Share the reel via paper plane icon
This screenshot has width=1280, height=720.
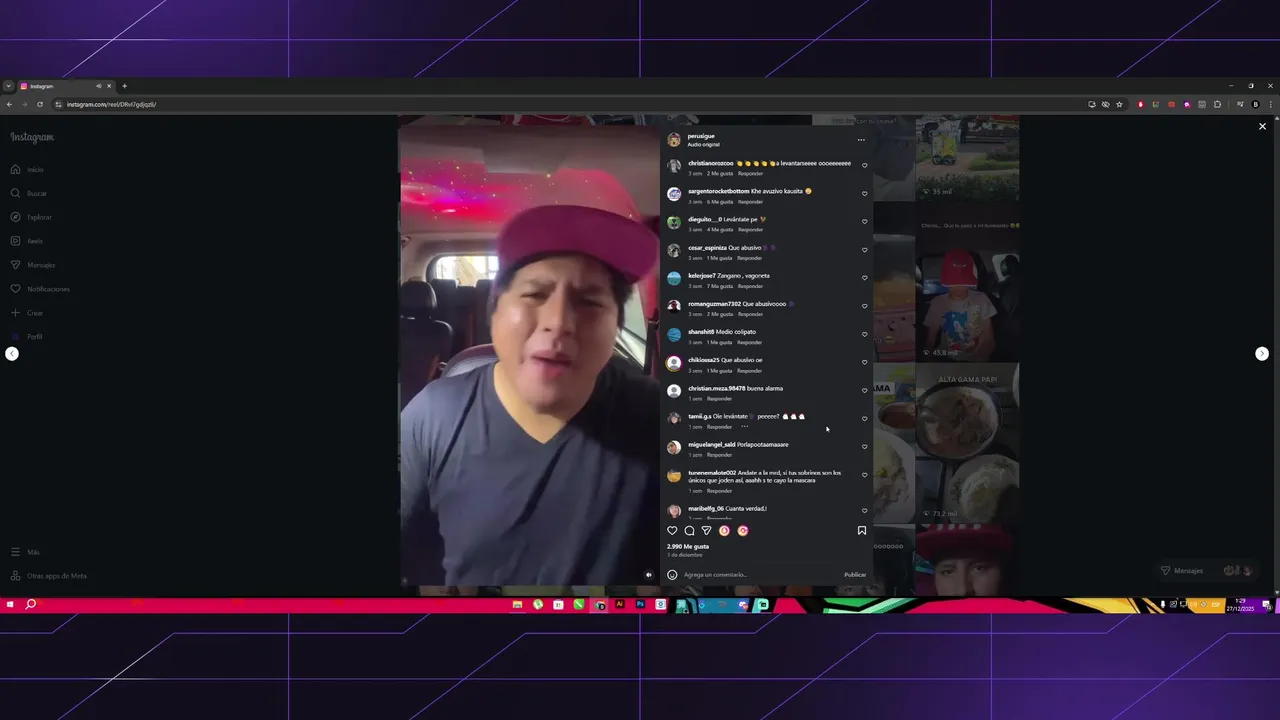coord(706,531)
